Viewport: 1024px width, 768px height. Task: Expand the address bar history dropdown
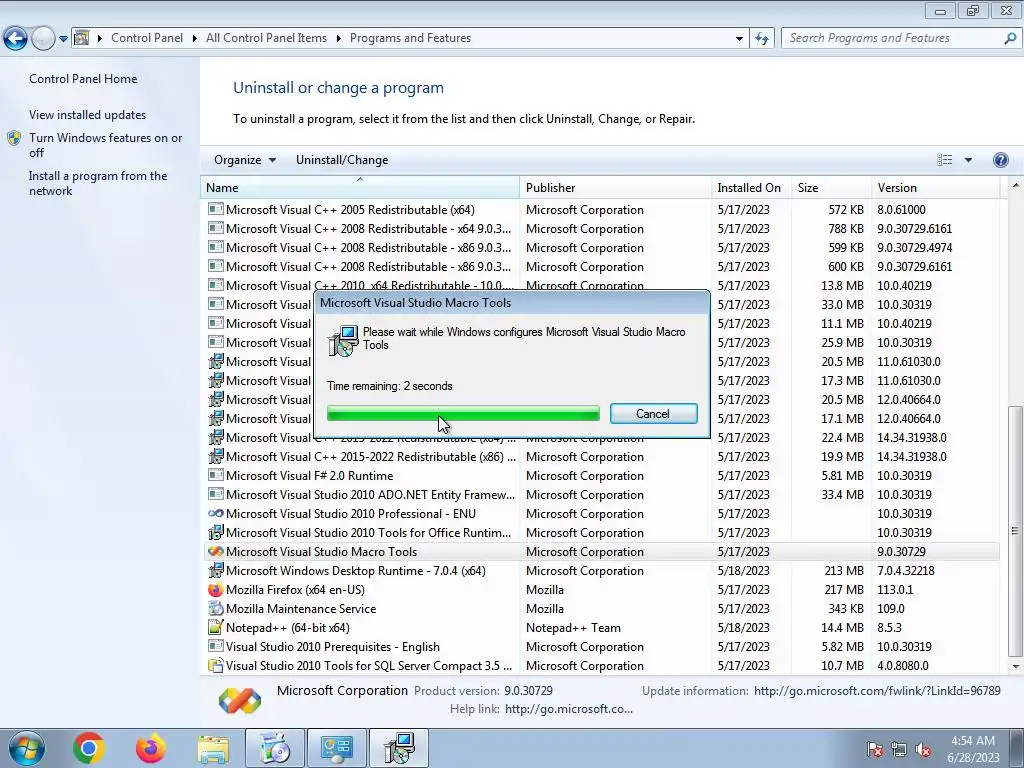coord(739,39)
